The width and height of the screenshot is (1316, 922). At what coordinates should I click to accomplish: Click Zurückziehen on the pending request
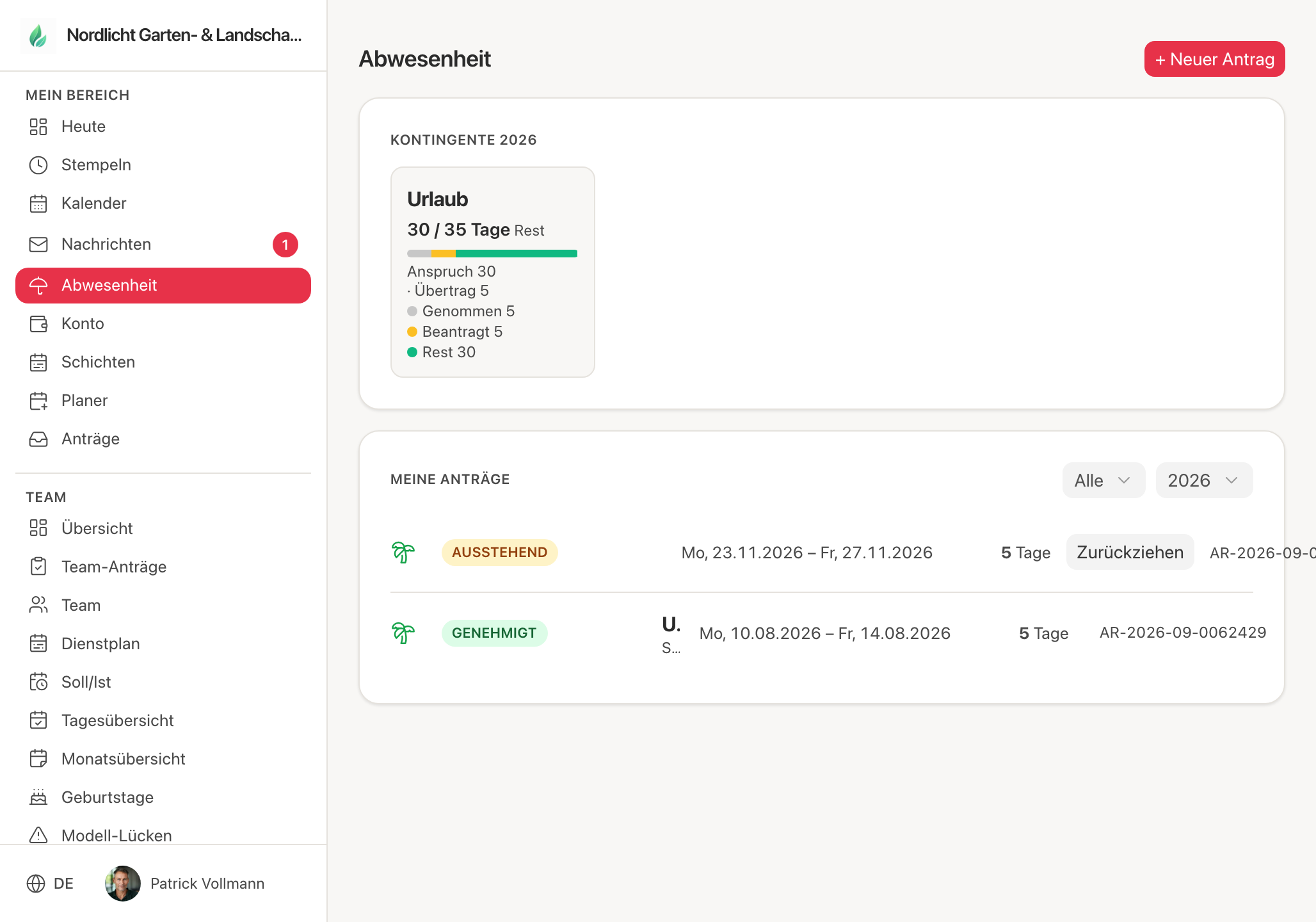pos(1130,552)
